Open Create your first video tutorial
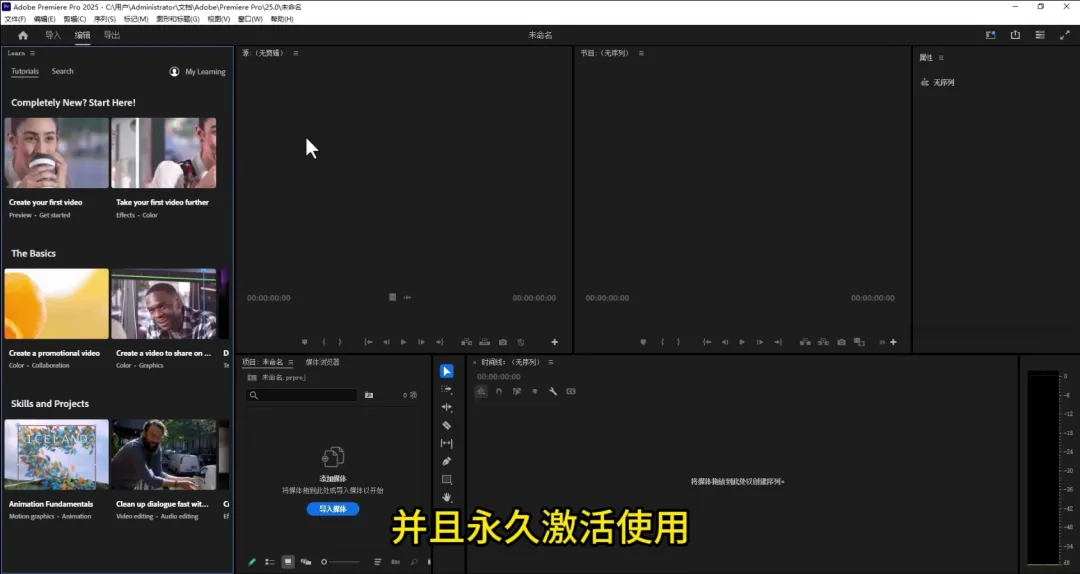Image resolution: width=1080 pixels, height=574 pixels. [x=56, y=153]
